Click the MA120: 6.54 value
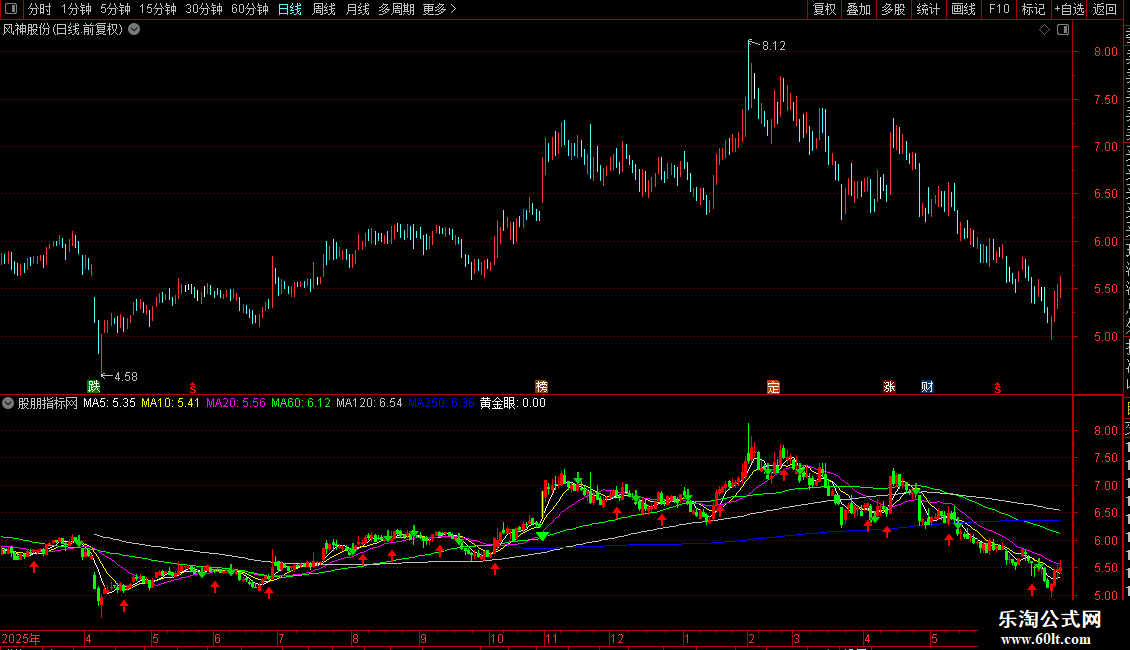 369,404
